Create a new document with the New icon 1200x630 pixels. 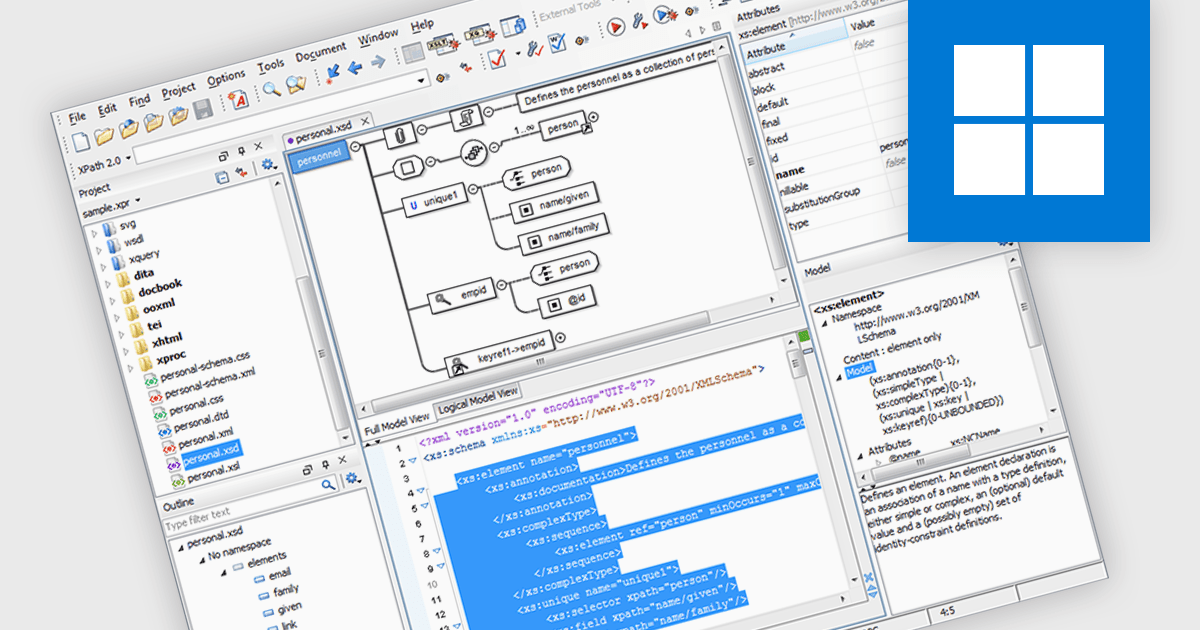pyautogui.click(x=81, y=140)
